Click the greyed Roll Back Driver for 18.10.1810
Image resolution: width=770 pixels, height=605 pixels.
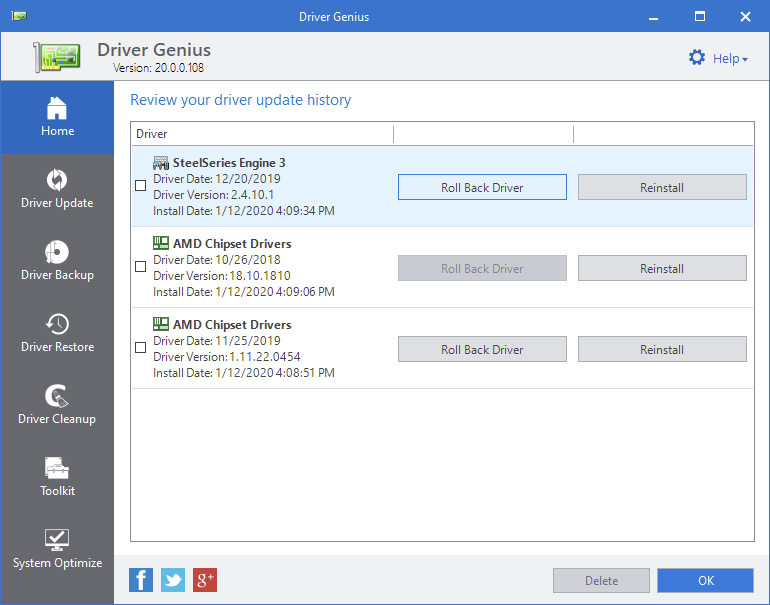[x=482, y=268]
